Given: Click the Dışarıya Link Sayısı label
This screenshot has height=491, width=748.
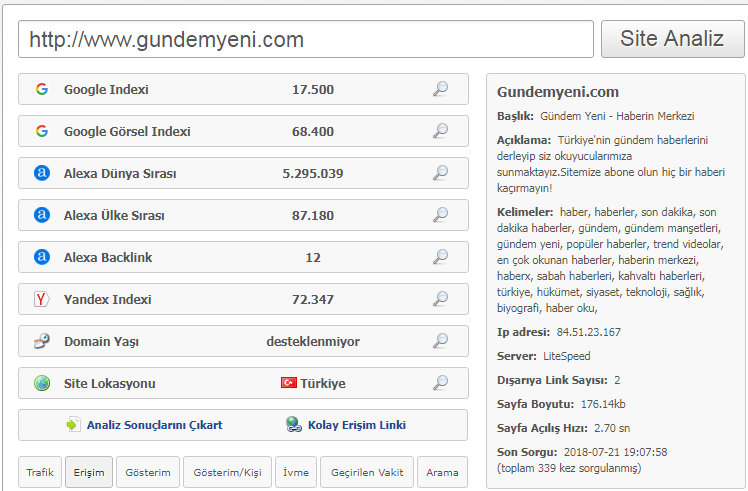Looking at the screenshot, I should tap(552, 380).
